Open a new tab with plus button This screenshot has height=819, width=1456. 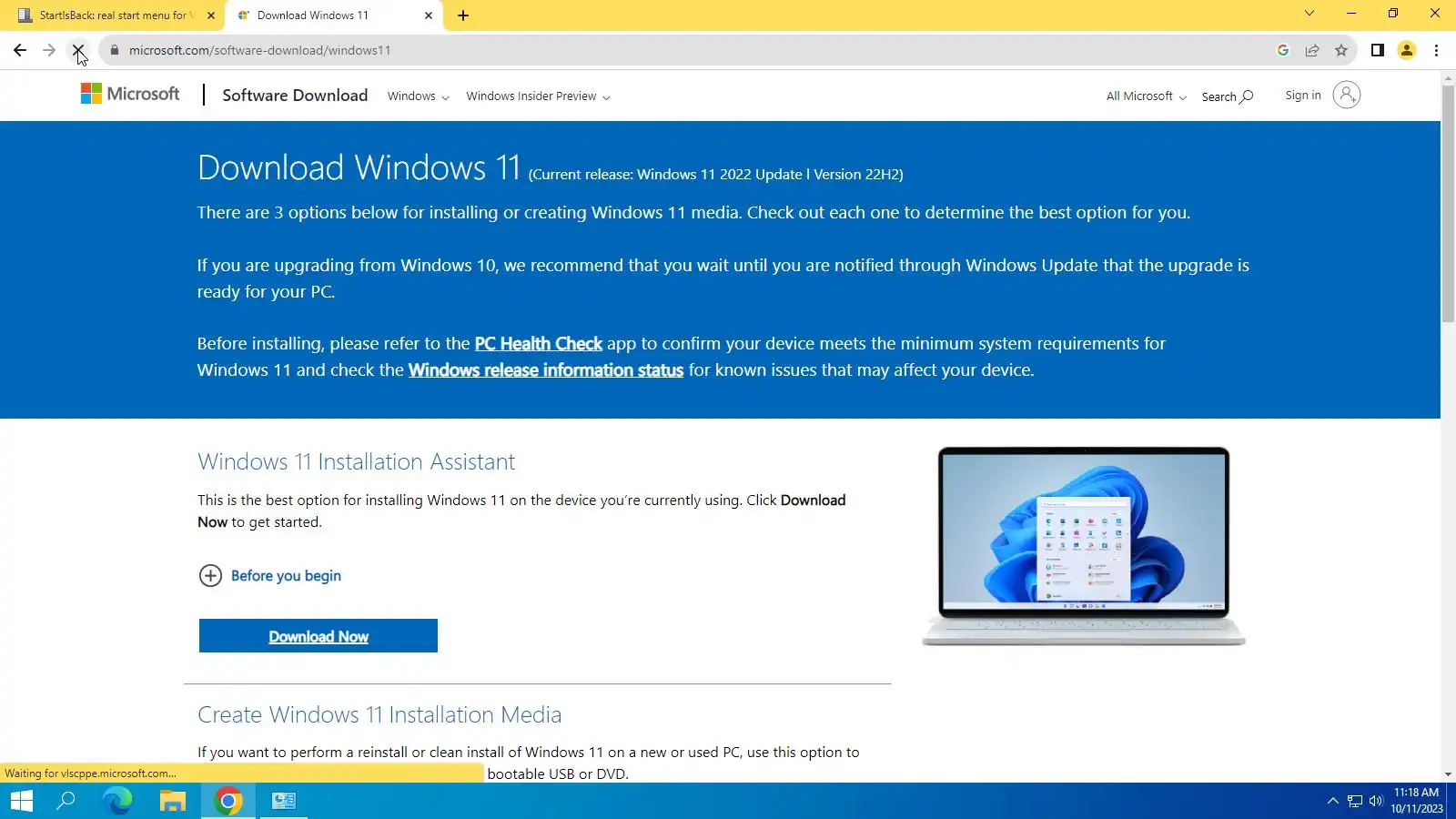coord(463,15)
